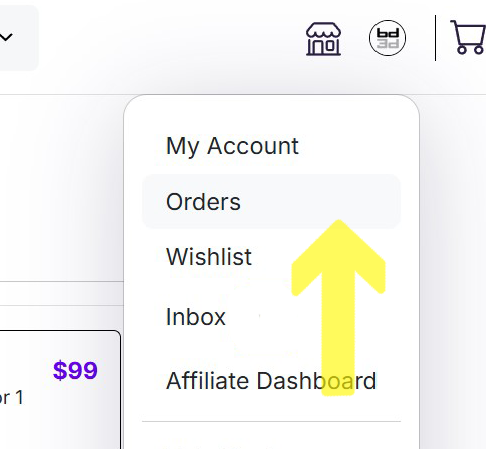Click the arrowhead tip near Orders row
This screenshot has width=486, height=449.
[338, 223]
